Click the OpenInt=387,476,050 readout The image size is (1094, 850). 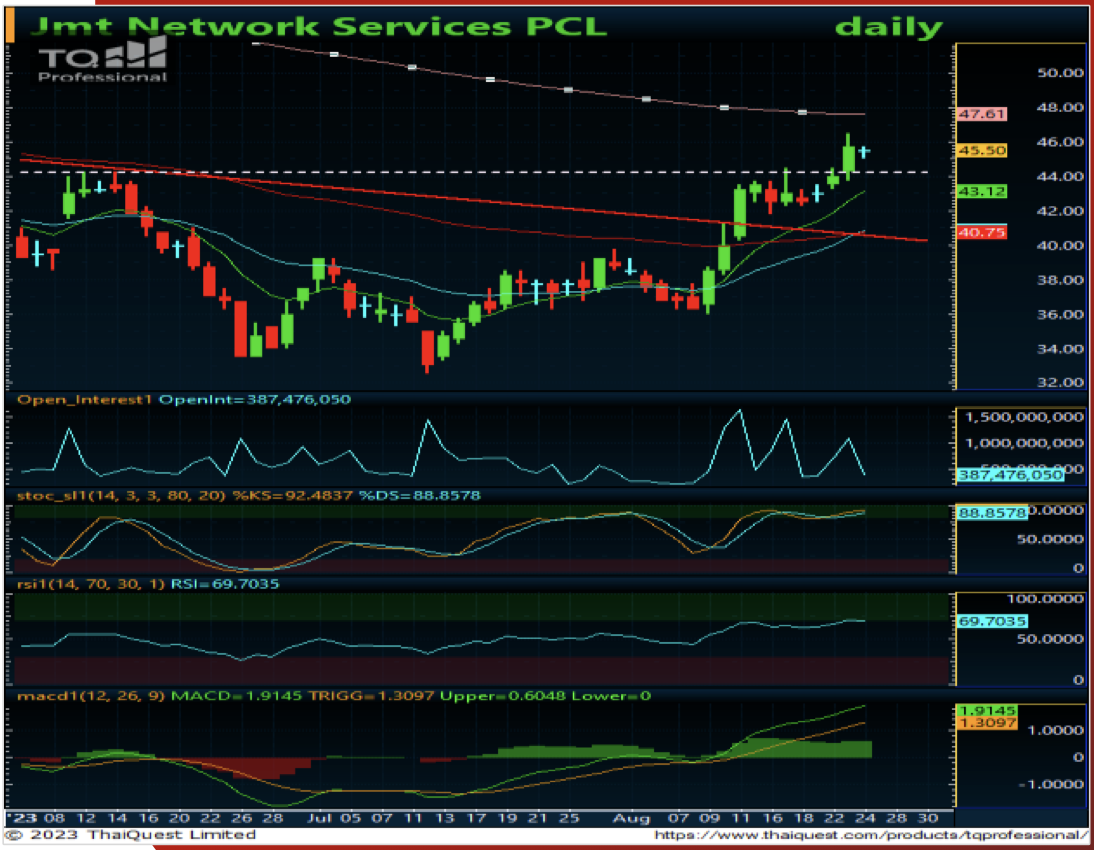(255, 400)
